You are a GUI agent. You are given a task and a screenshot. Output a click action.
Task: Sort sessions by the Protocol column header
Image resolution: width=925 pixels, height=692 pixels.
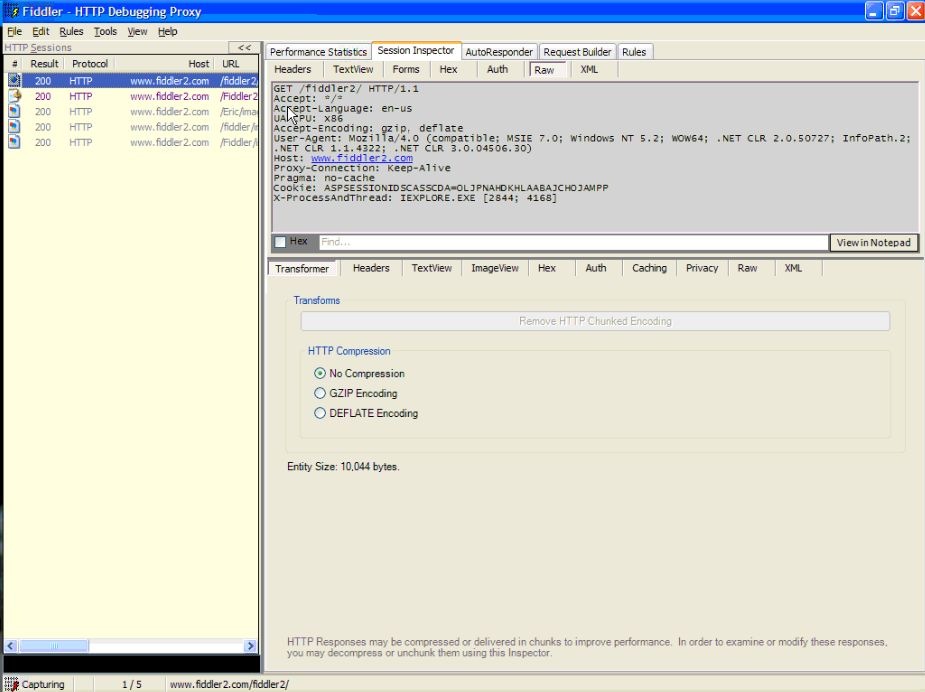coord(90,64)
